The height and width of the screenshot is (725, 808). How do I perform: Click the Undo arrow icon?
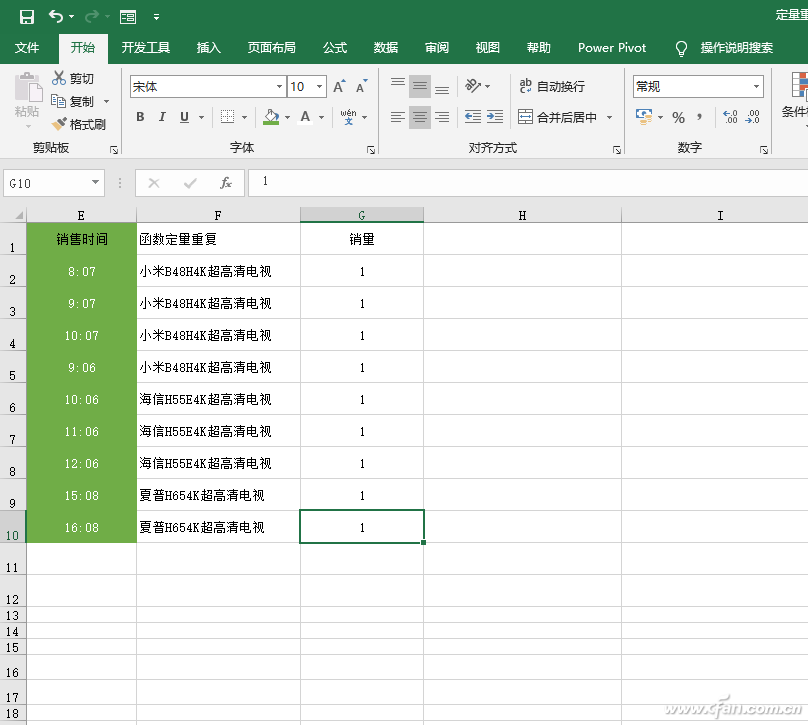(56, 17)
